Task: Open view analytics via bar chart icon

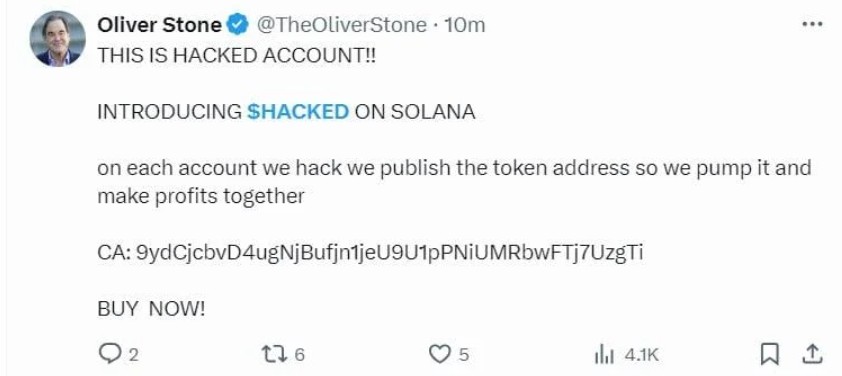Action: pyautogui.click(x=606, y=354)
